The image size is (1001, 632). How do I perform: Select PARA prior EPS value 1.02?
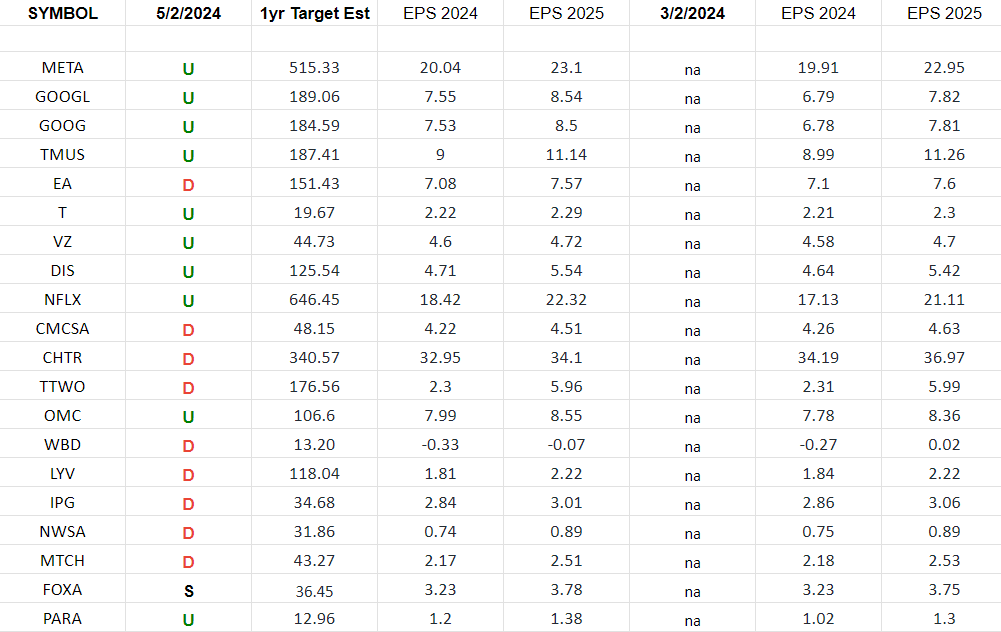click(x=818, y=619)
